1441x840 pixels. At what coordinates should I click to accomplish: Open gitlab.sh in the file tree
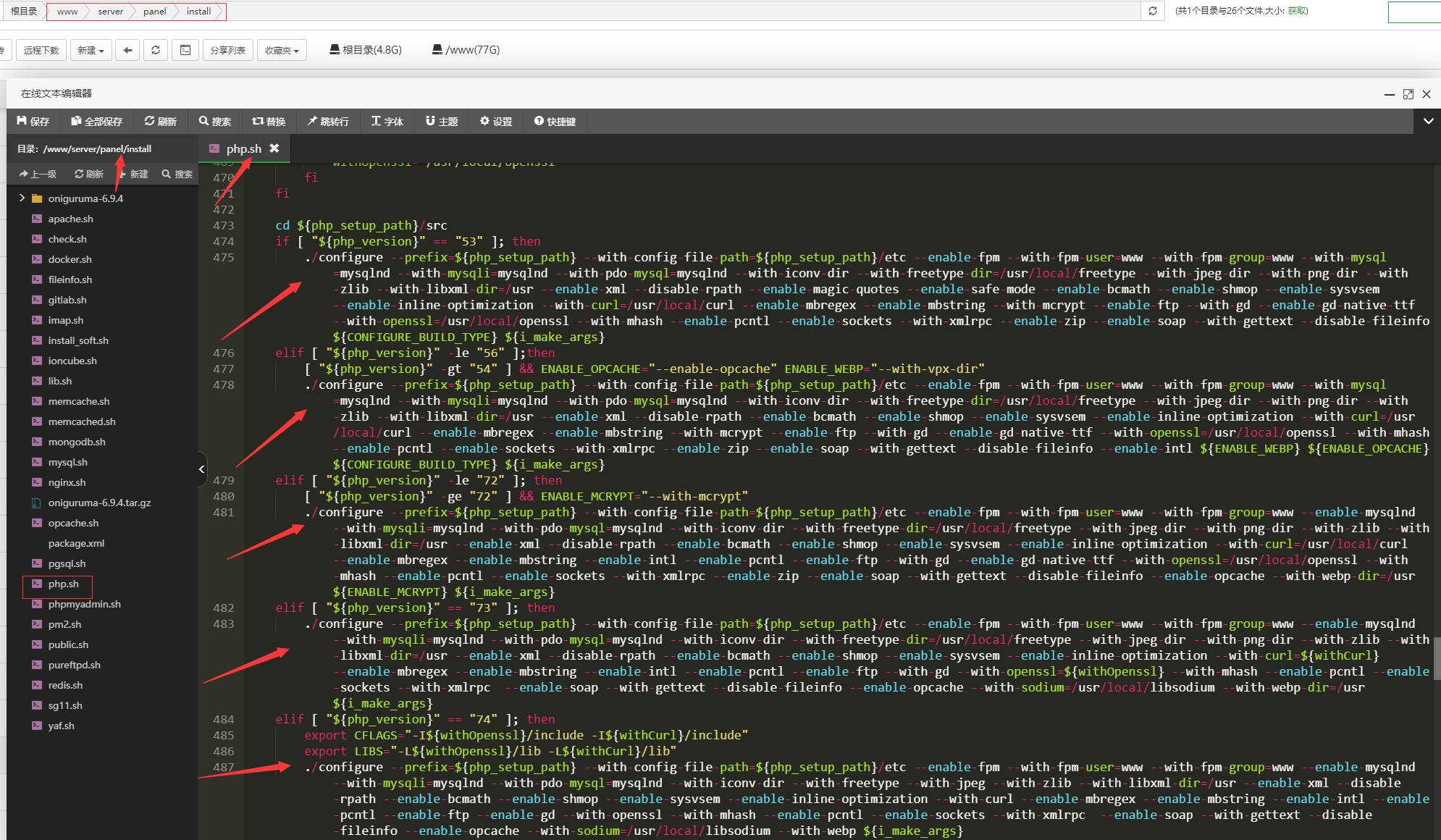[67, 300]
